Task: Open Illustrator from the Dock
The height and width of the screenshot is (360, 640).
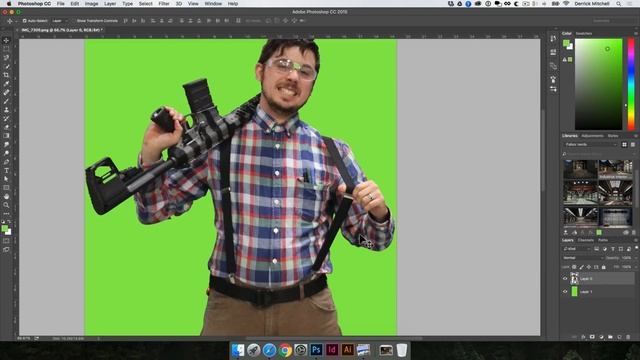Action: (x=347, y=350)
